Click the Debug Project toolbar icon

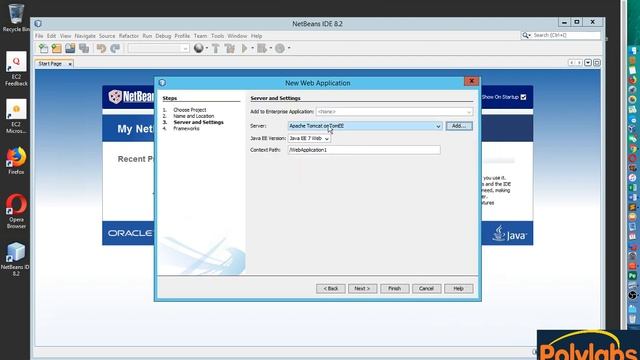(262, 49)
